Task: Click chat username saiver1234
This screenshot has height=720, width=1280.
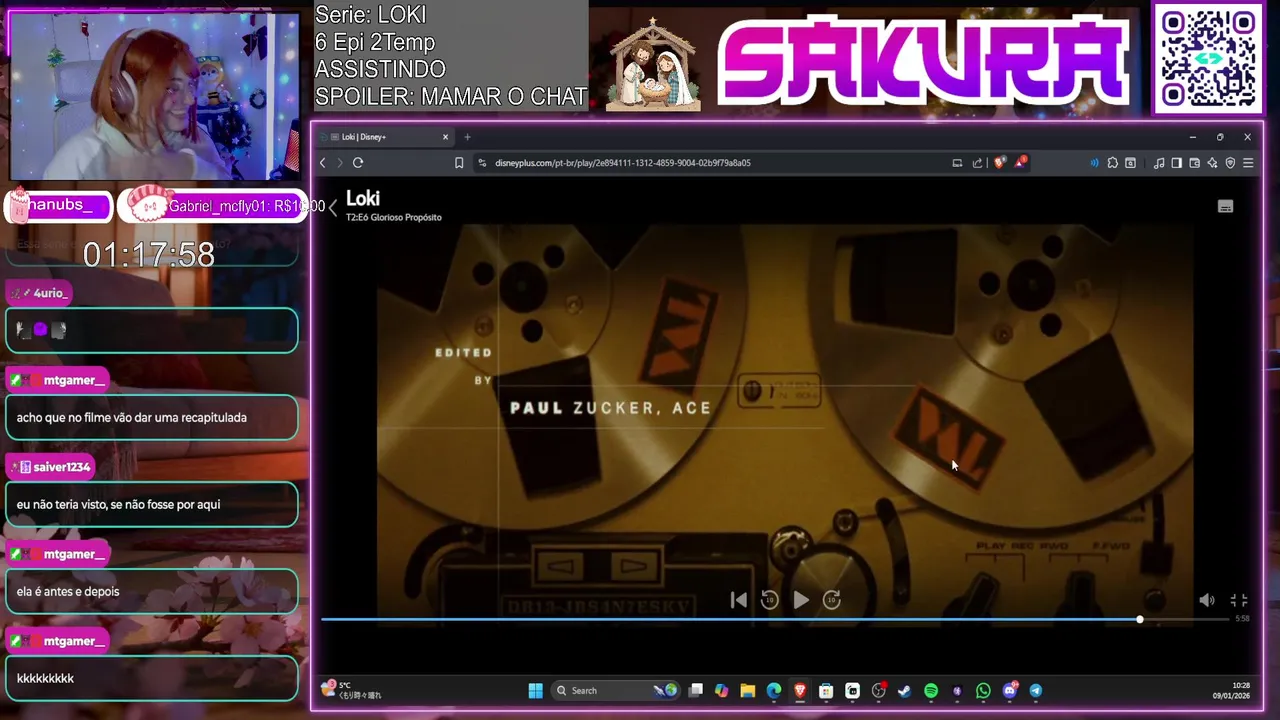Action: (62, 467)
